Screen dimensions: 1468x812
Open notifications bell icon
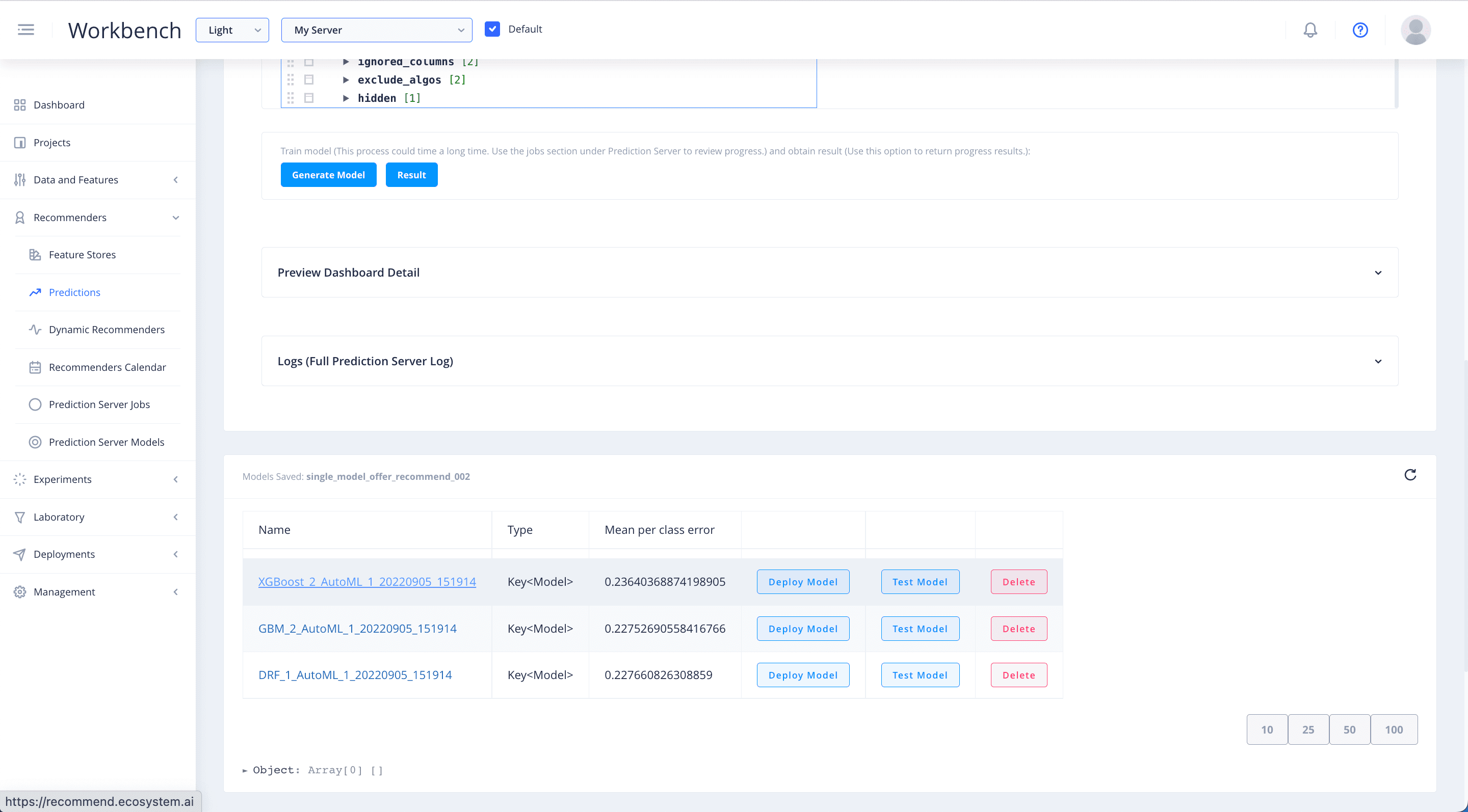[1310, 30]
